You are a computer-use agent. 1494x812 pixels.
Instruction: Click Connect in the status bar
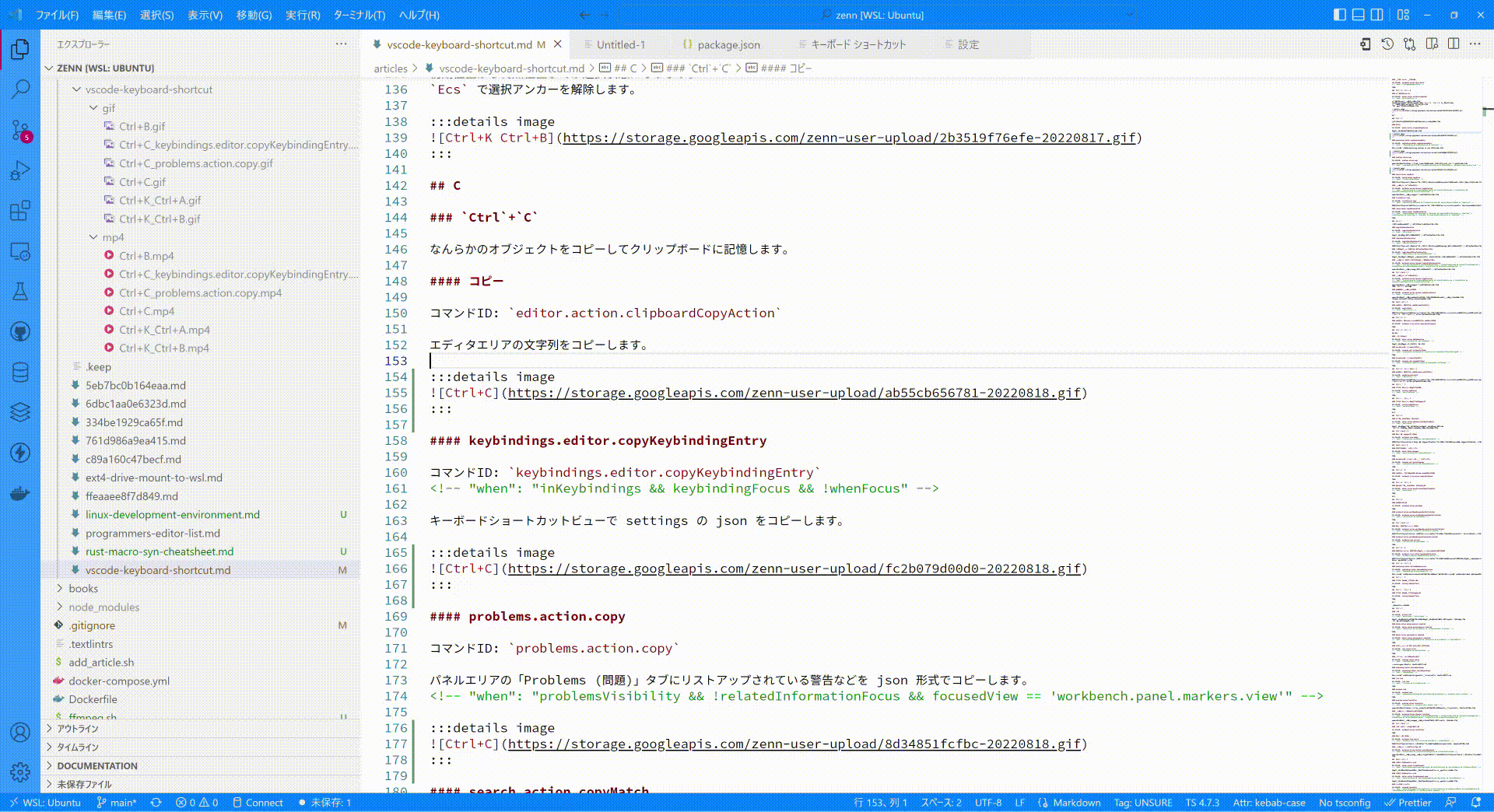(x=258, y=803)
